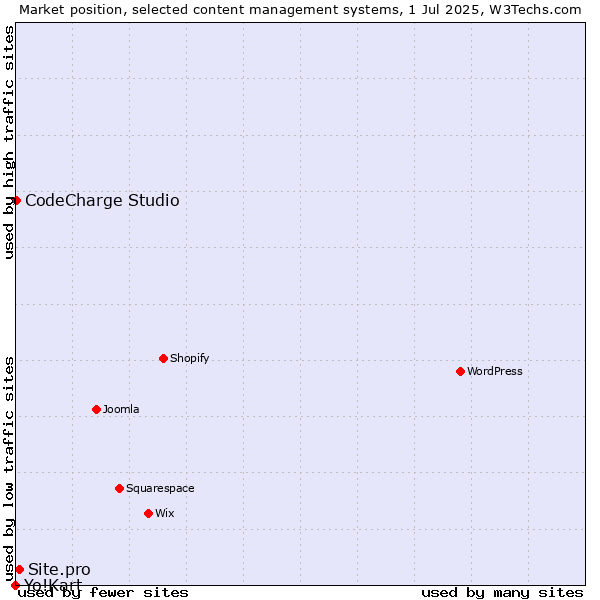
Task: Click the 'used by low traffic sites' axis label
Action: tap(8, 470)
